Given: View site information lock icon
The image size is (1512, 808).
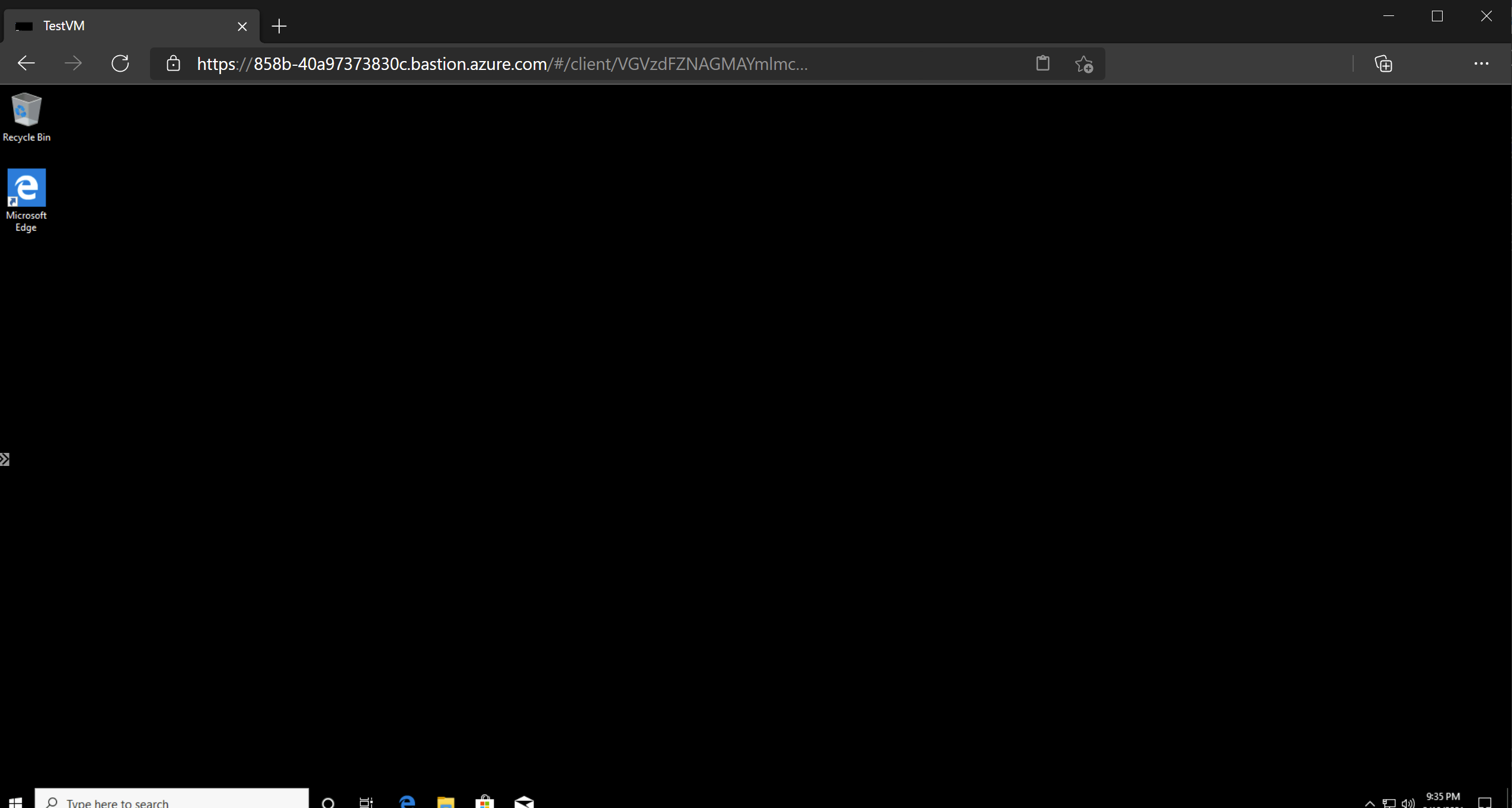Looking at the screenshot, I should pos(173,63).
